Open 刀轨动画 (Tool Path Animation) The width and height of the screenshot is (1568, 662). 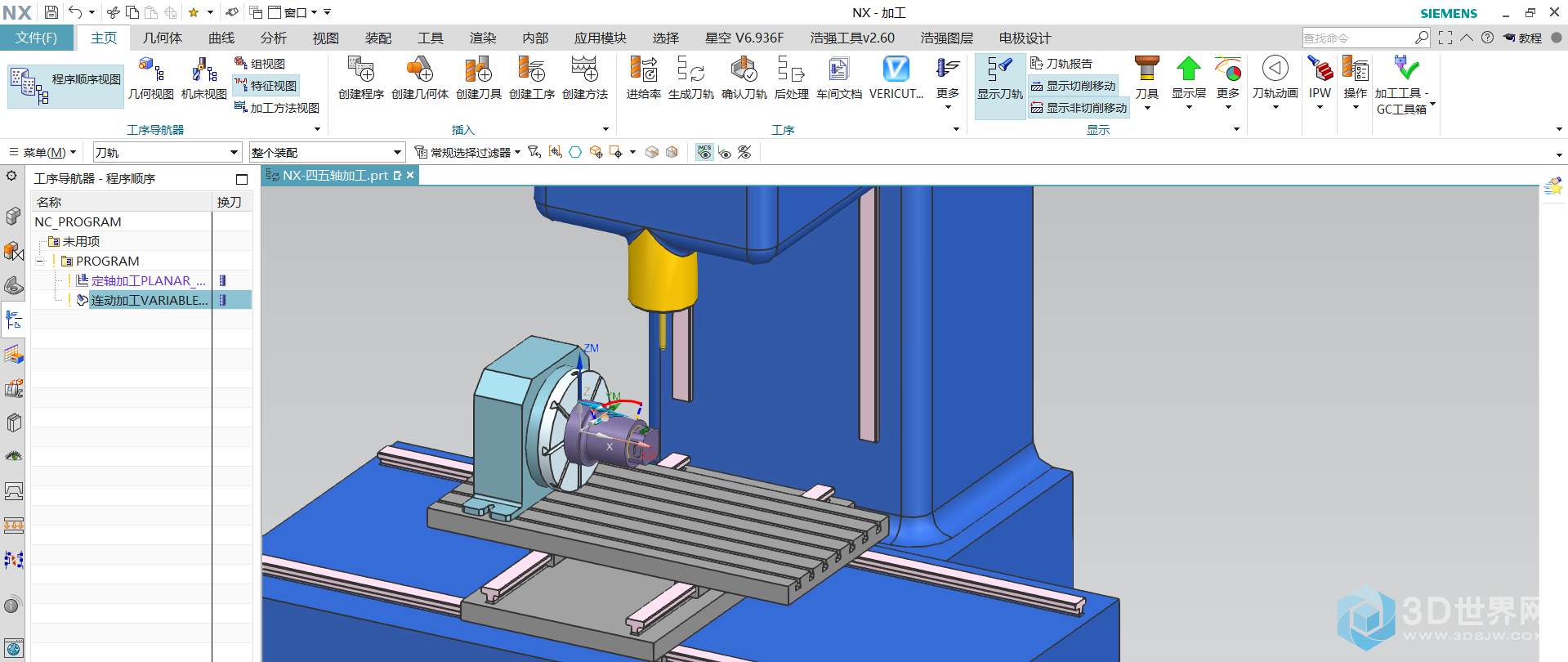point(1275,79)
